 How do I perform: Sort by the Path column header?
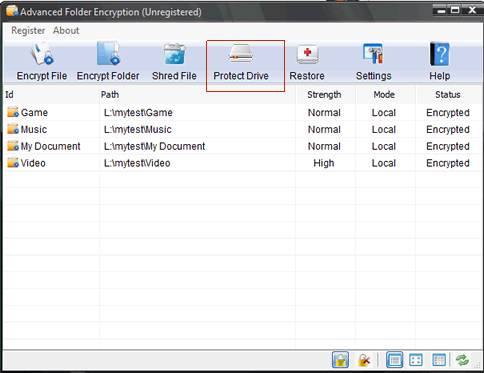tap(197, 95)
